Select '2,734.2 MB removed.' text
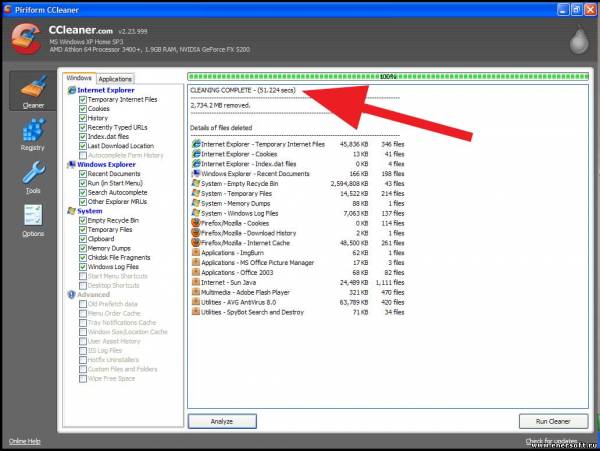600x451 pixels. (x=220, y=105)
